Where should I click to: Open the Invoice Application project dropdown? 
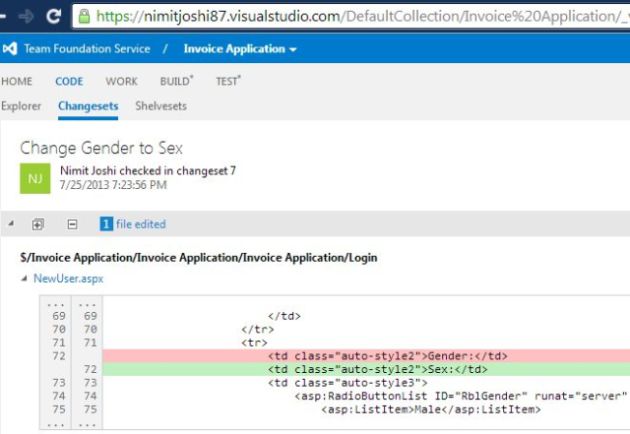point(240,49)
